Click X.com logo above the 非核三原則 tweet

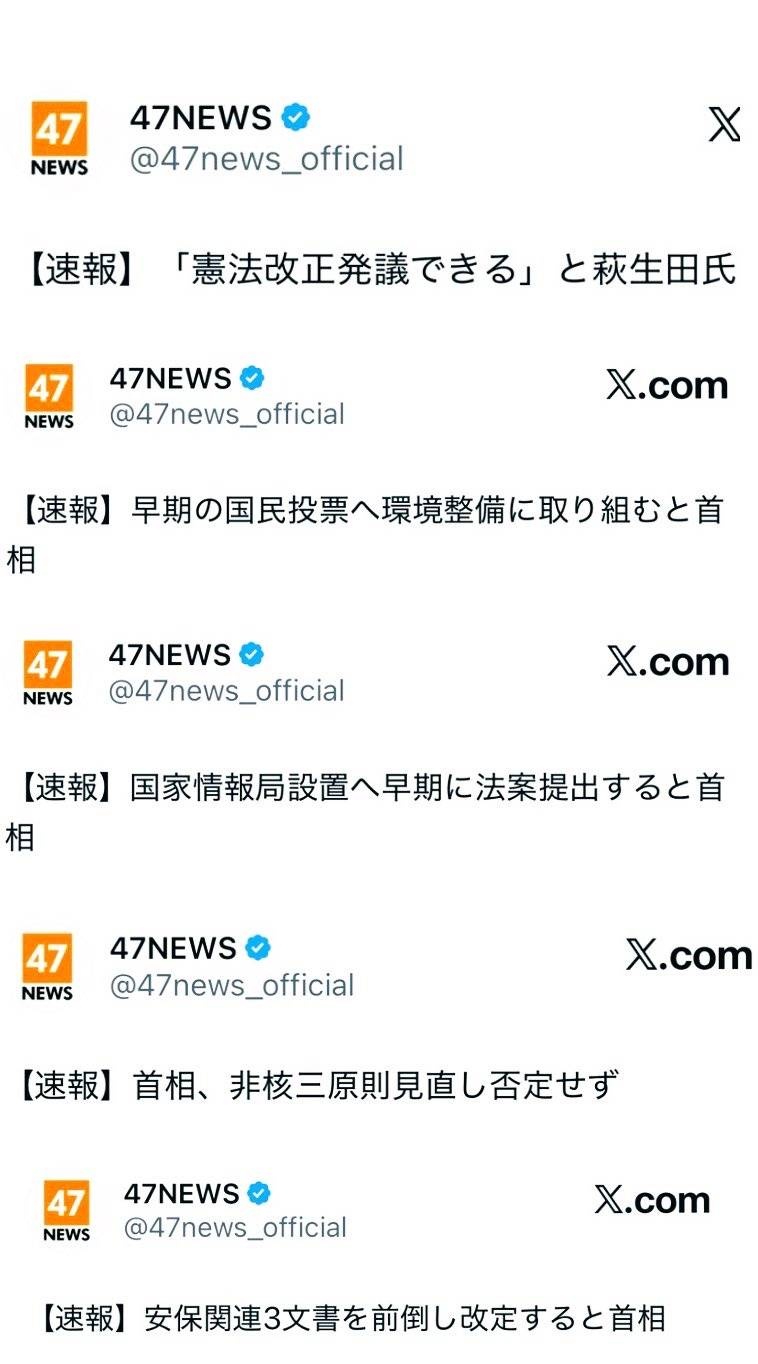[x=689, y=956]
